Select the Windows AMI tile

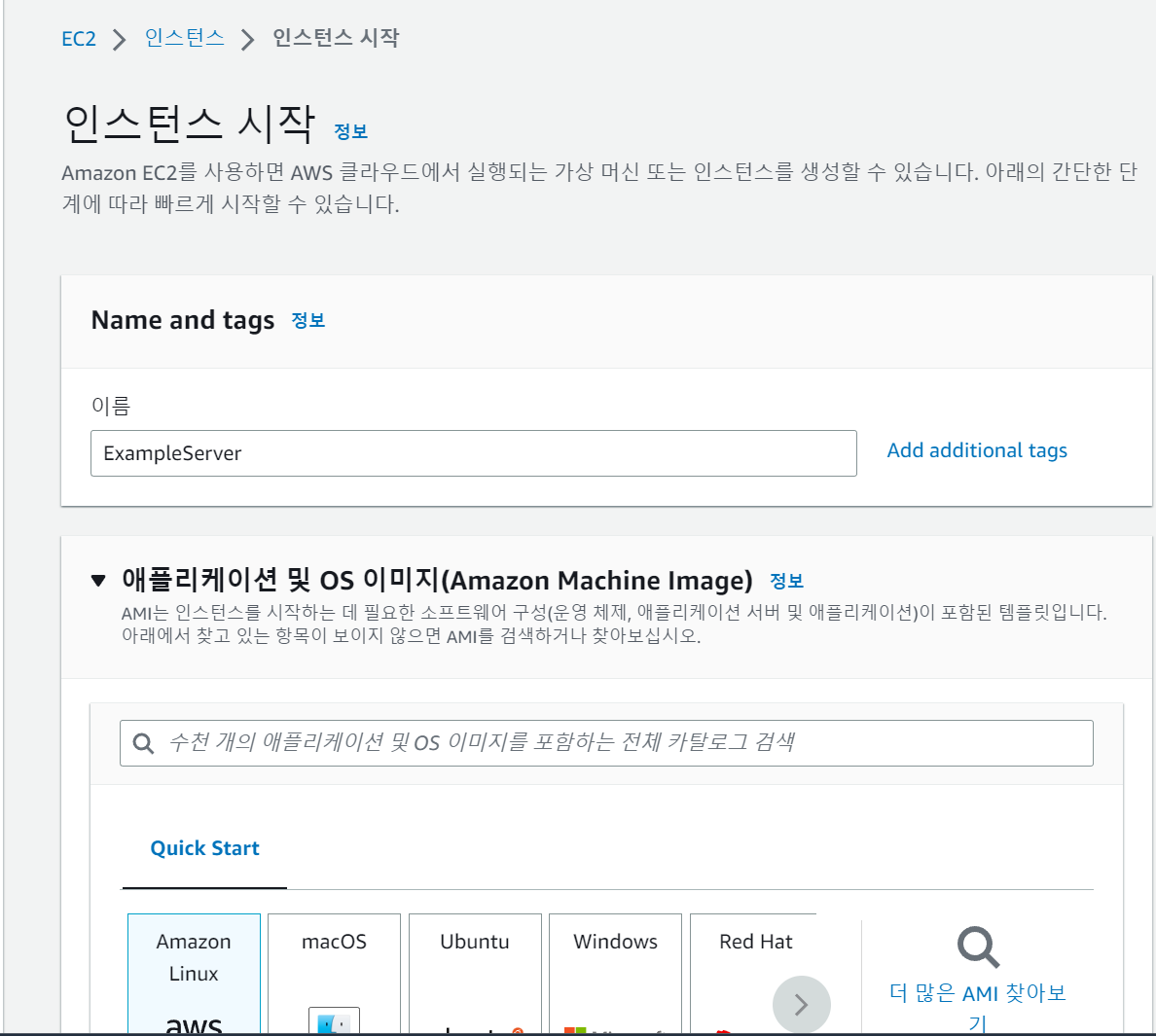point(616,973)
